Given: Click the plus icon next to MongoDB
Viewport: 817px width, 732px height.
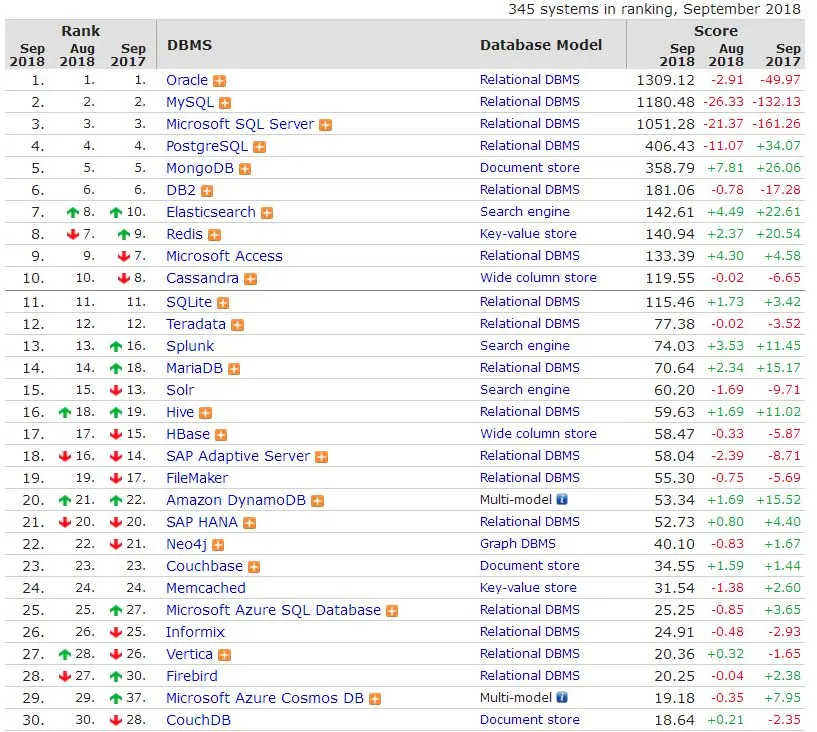Looking at the screenshot, I should 245,169.
